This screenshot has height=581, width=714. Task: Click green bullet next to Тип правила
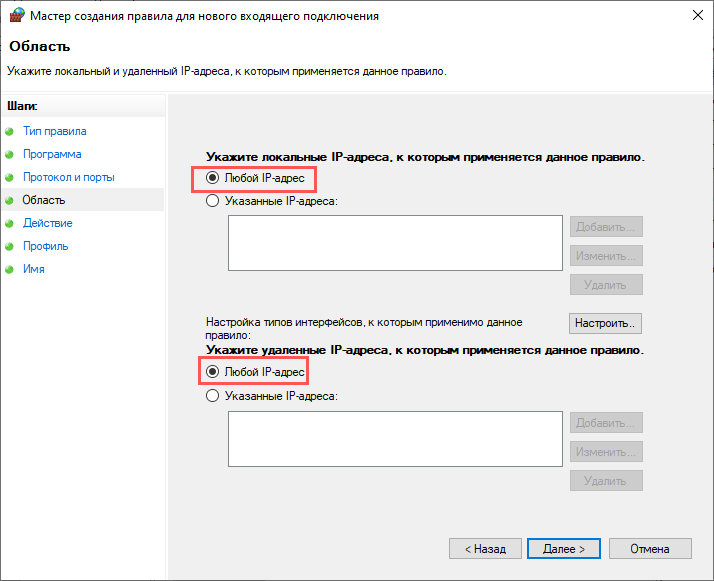click(x=9, y=132)
